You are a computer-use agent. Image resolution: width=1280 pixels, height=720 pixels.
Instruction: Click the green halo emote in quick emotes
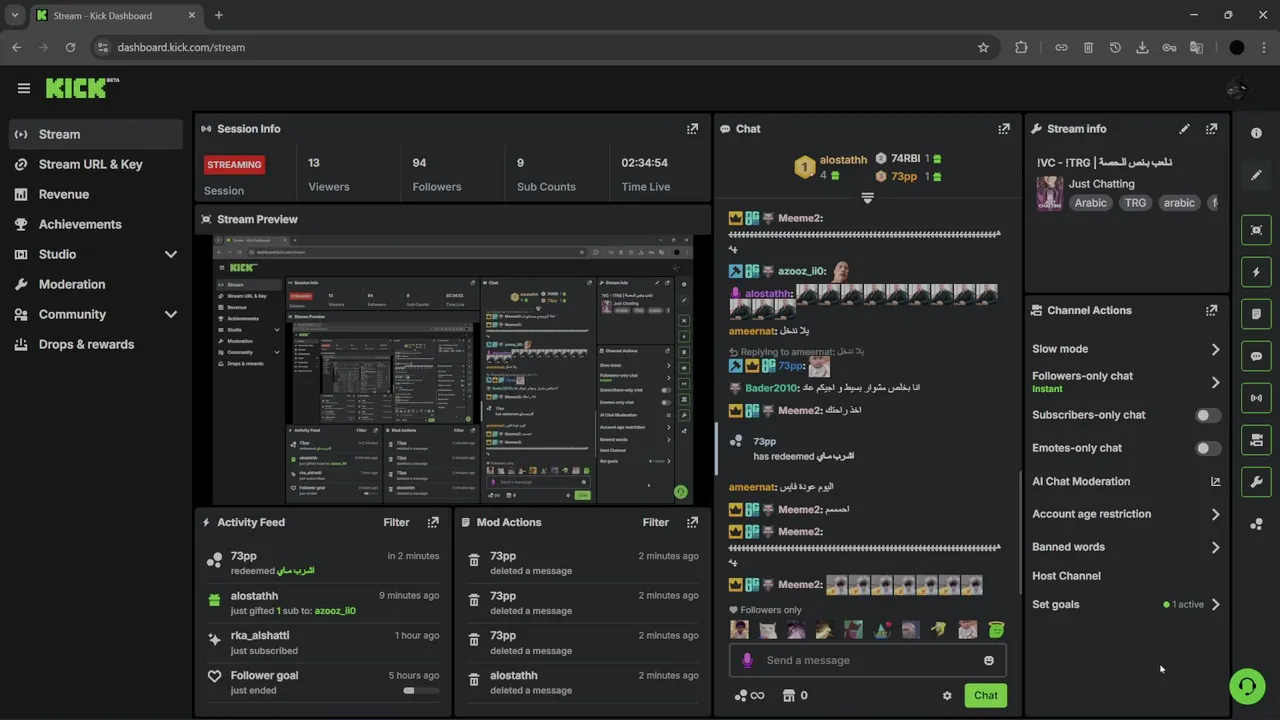pyautogui.click(x=996, y=629)
